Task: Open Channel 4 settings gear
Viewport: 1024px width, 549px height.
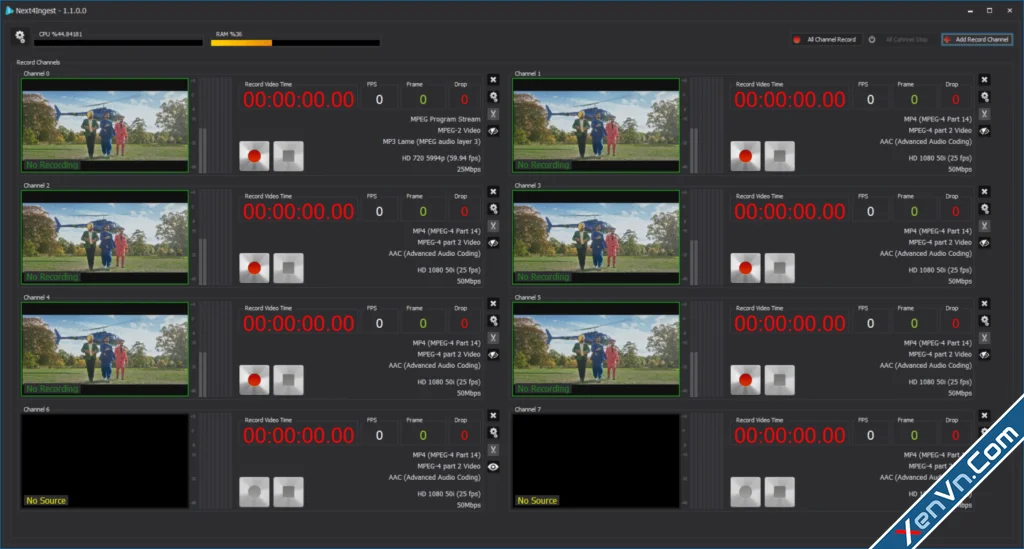Action: (494, 321)
